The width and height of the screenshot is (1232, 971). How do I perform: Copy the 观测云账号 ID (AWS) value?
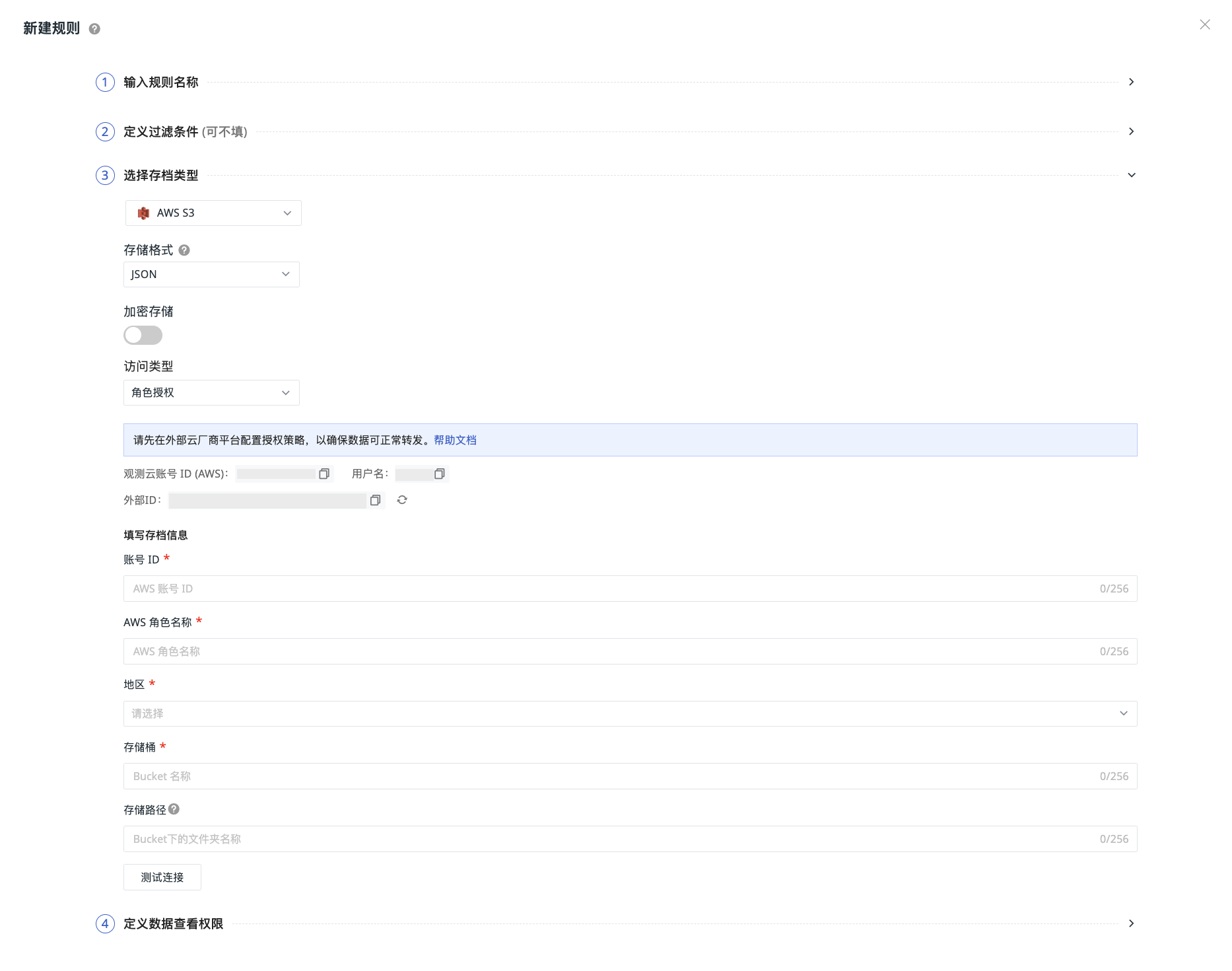pyautogui.click(x=324, y=474)
